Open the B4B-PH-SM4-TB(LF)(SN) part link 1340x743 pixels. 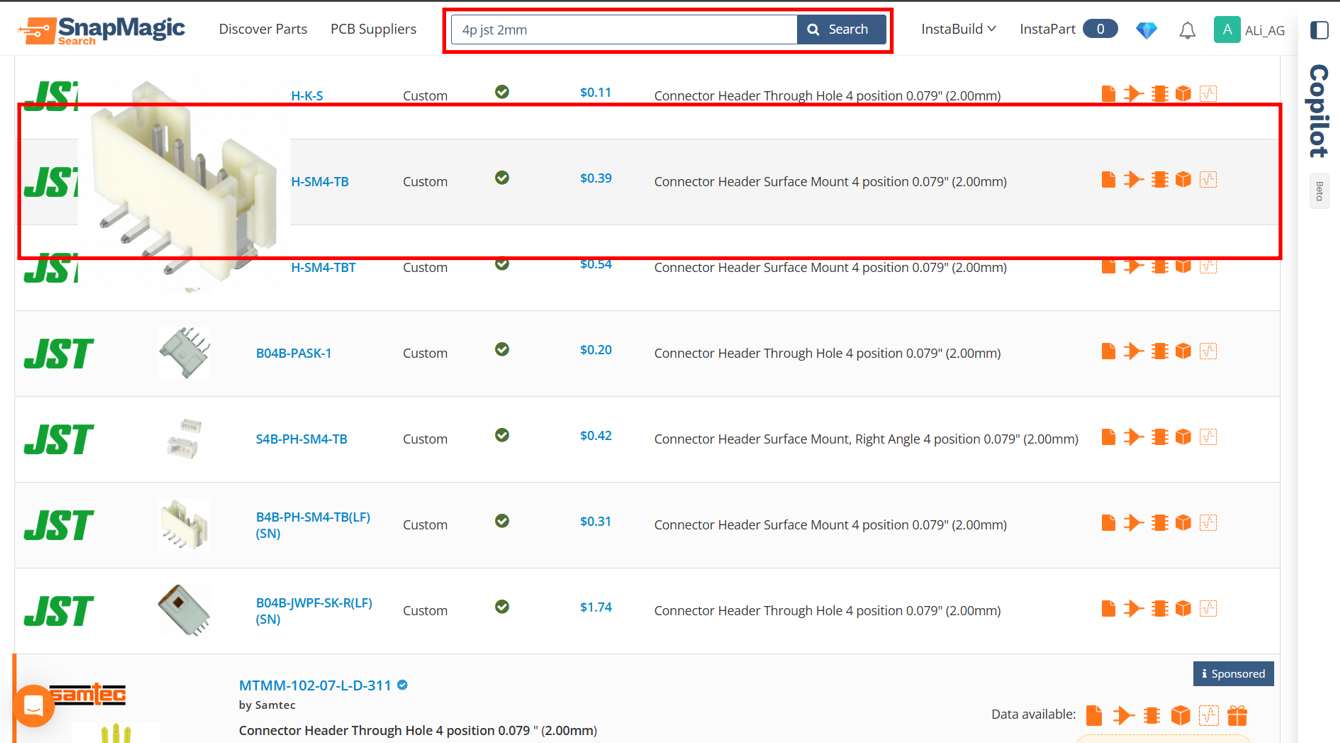313,525
